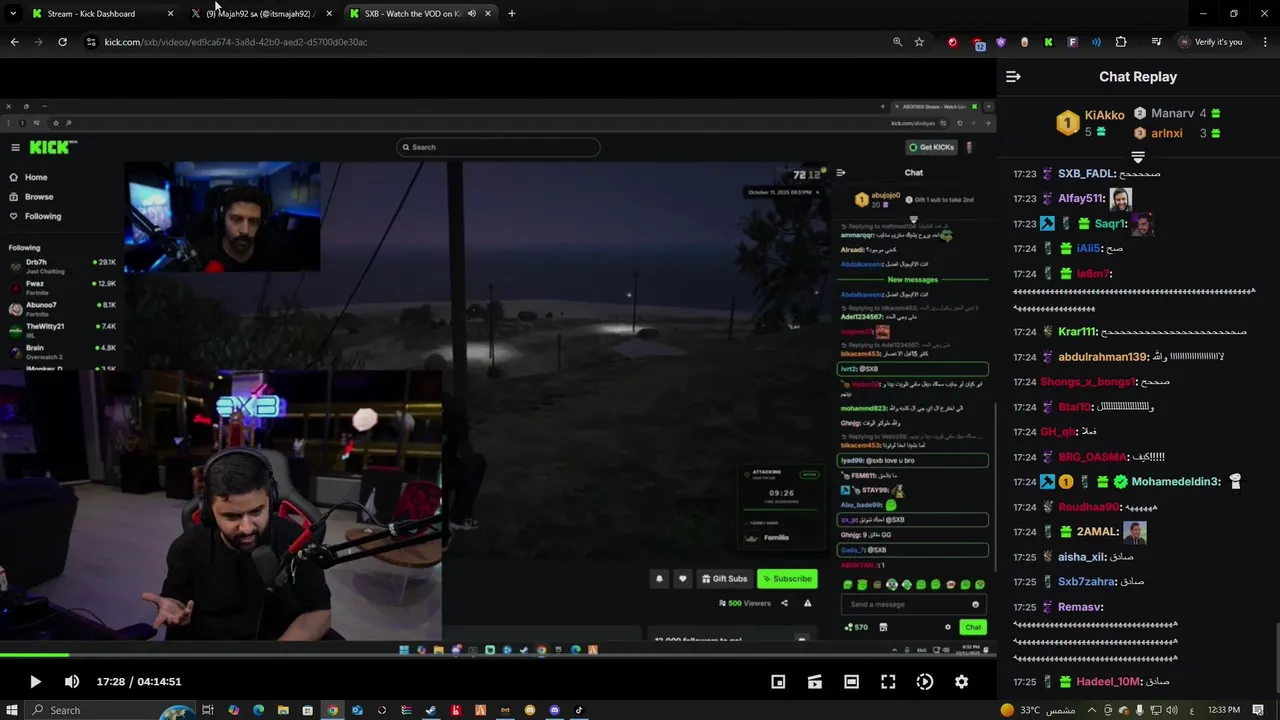Click the Subscribe button in video
The width and height of the screenshot is (1280, 720).
pos(787,578)
